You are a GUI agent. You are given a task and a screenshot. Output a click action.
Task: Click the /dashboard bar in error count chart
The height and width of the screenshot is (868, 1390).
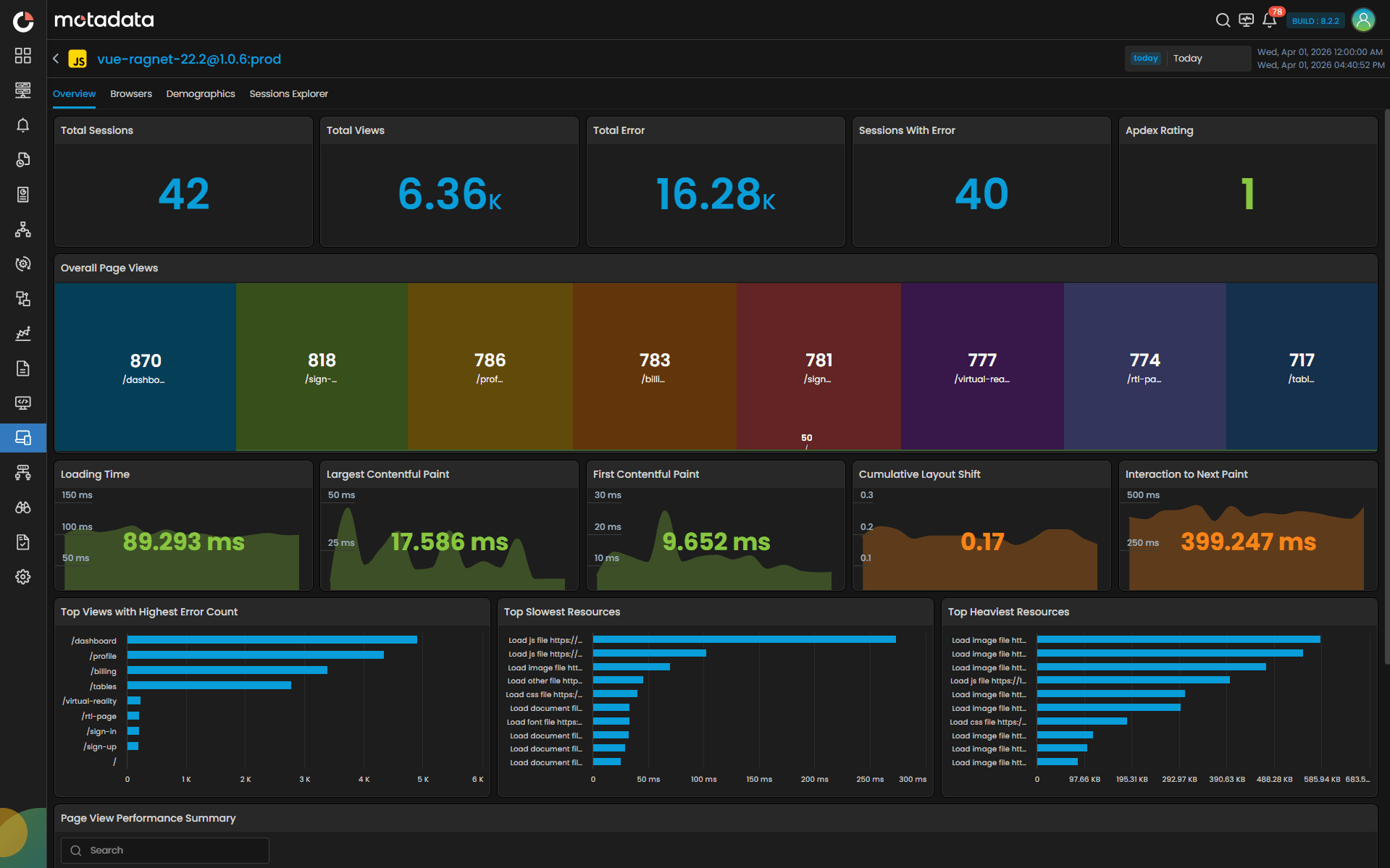[x=272, y=640]
